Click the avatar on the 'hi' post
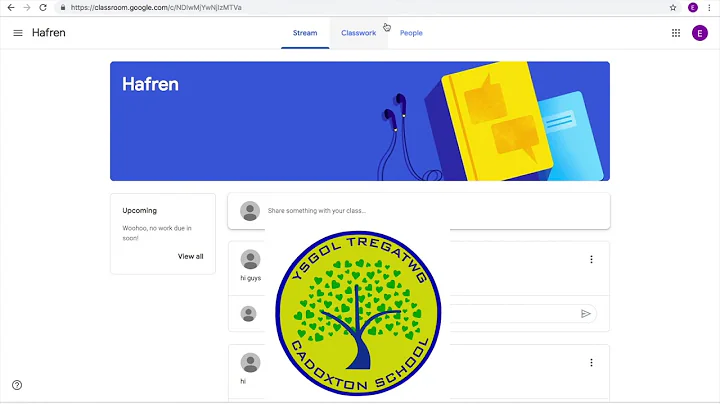 (x=250, y=363)
